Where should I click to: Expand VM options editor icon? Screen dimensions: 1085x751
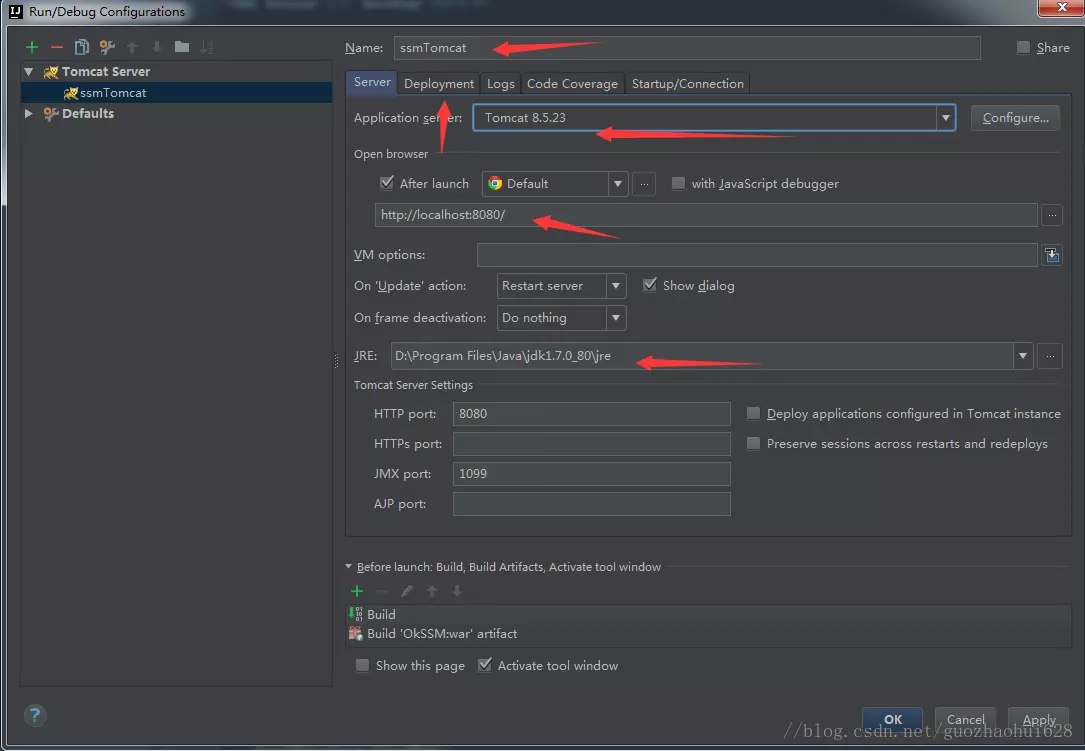click(x=1052, y=255)
